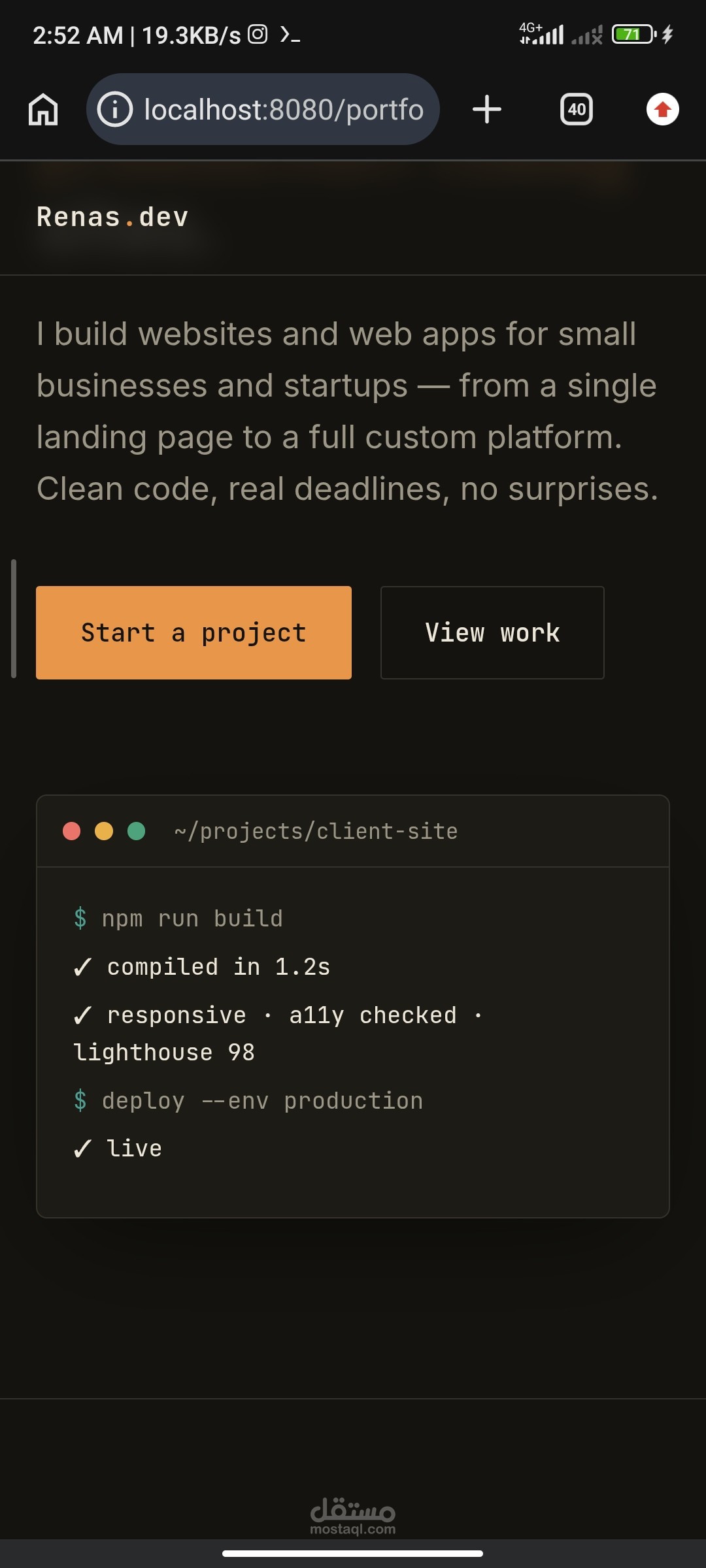This screenshot has height=1568, width=706.
Task: Show the 40 open tabs switcher
Action: [577, 109]
